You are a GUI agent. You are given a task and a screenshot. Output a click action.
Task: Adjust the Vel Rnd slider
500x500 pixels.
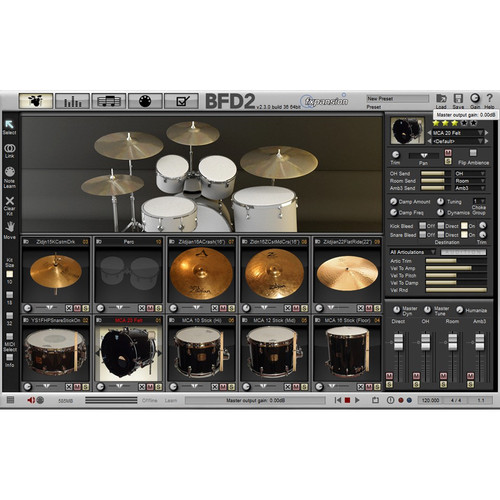coord(456,290)
